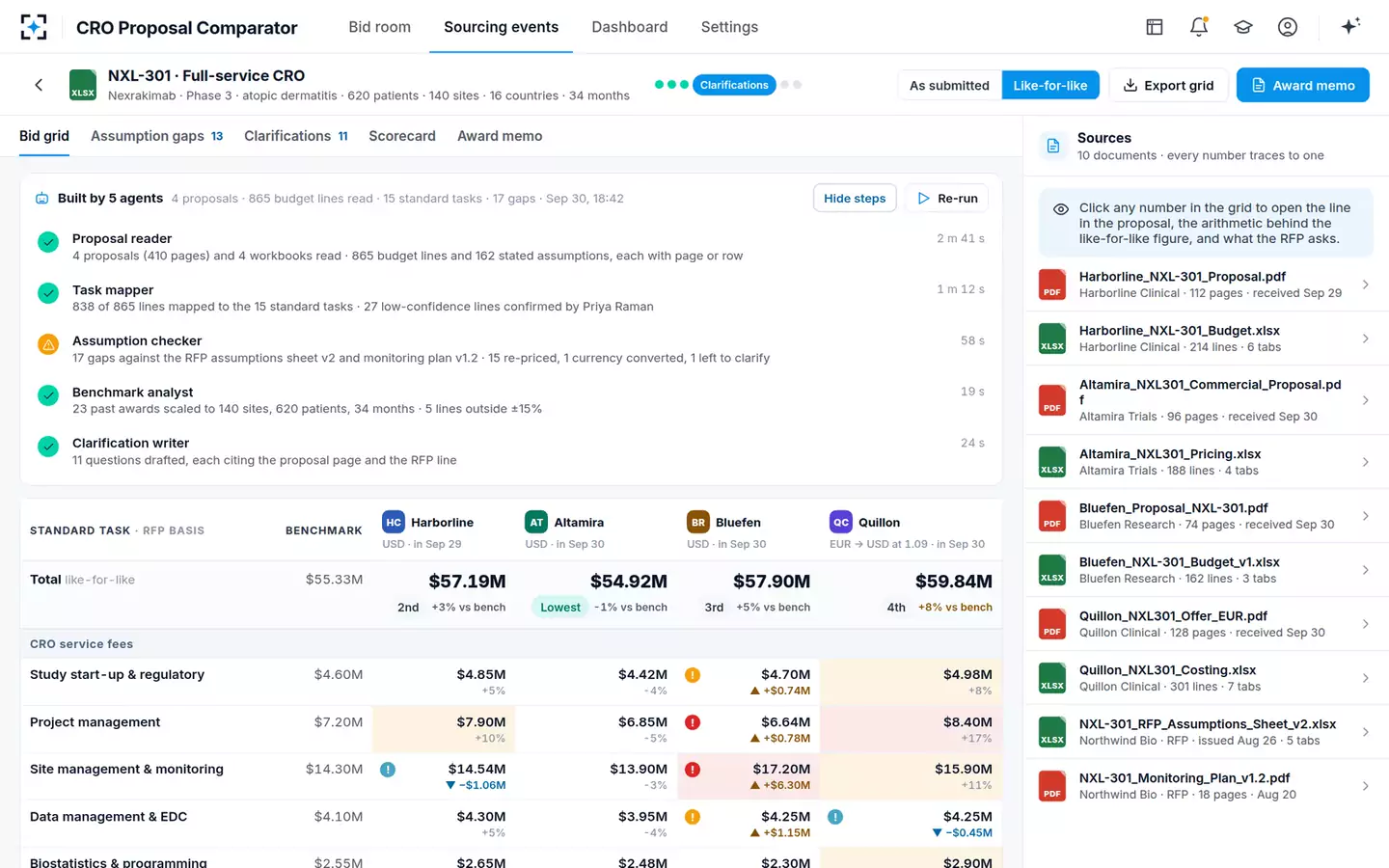This screenshot has height=868, width=1389.
Task: Open the Settings nav item
Action: 729,27
